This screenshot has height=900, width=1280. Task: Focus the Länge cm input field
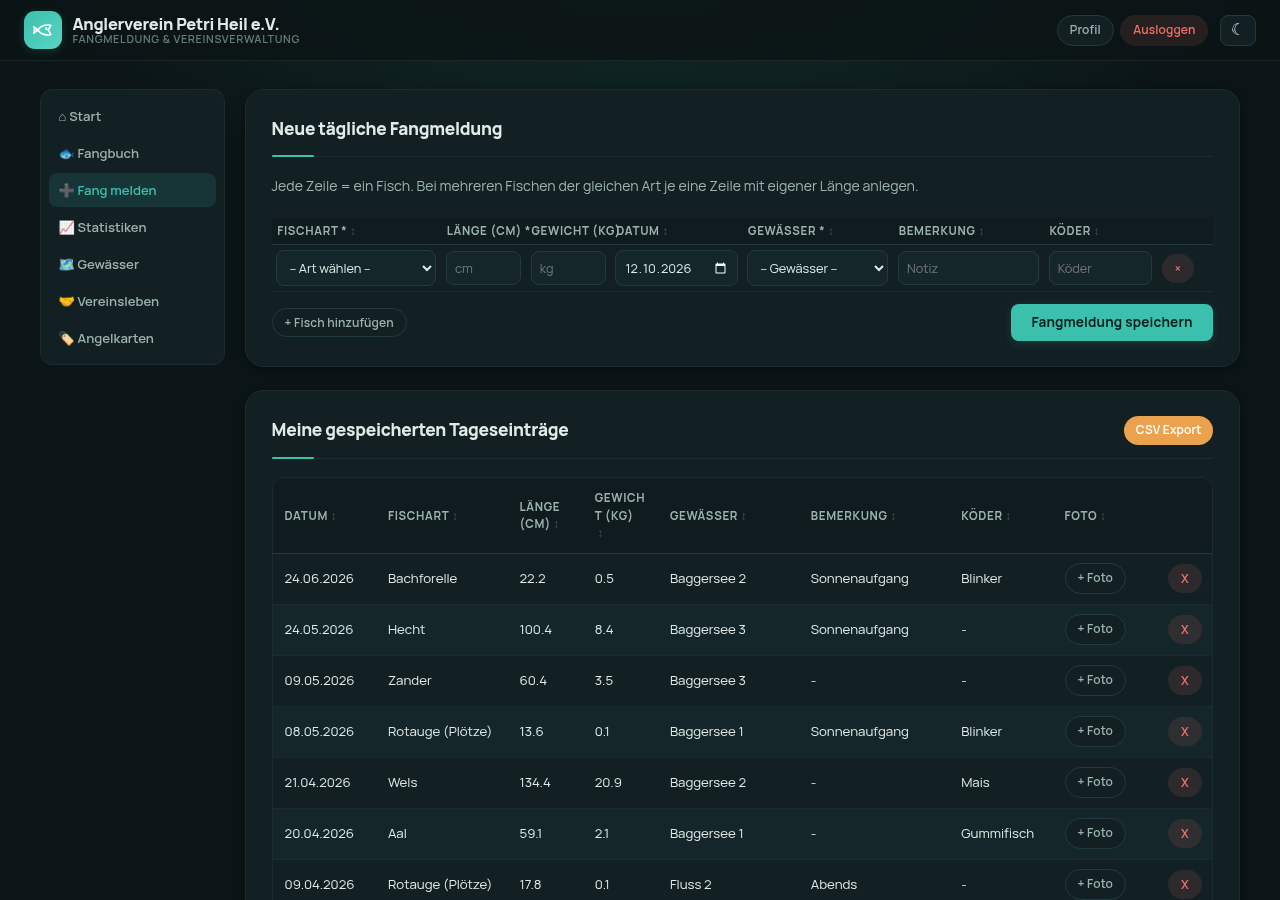point(483,268)
